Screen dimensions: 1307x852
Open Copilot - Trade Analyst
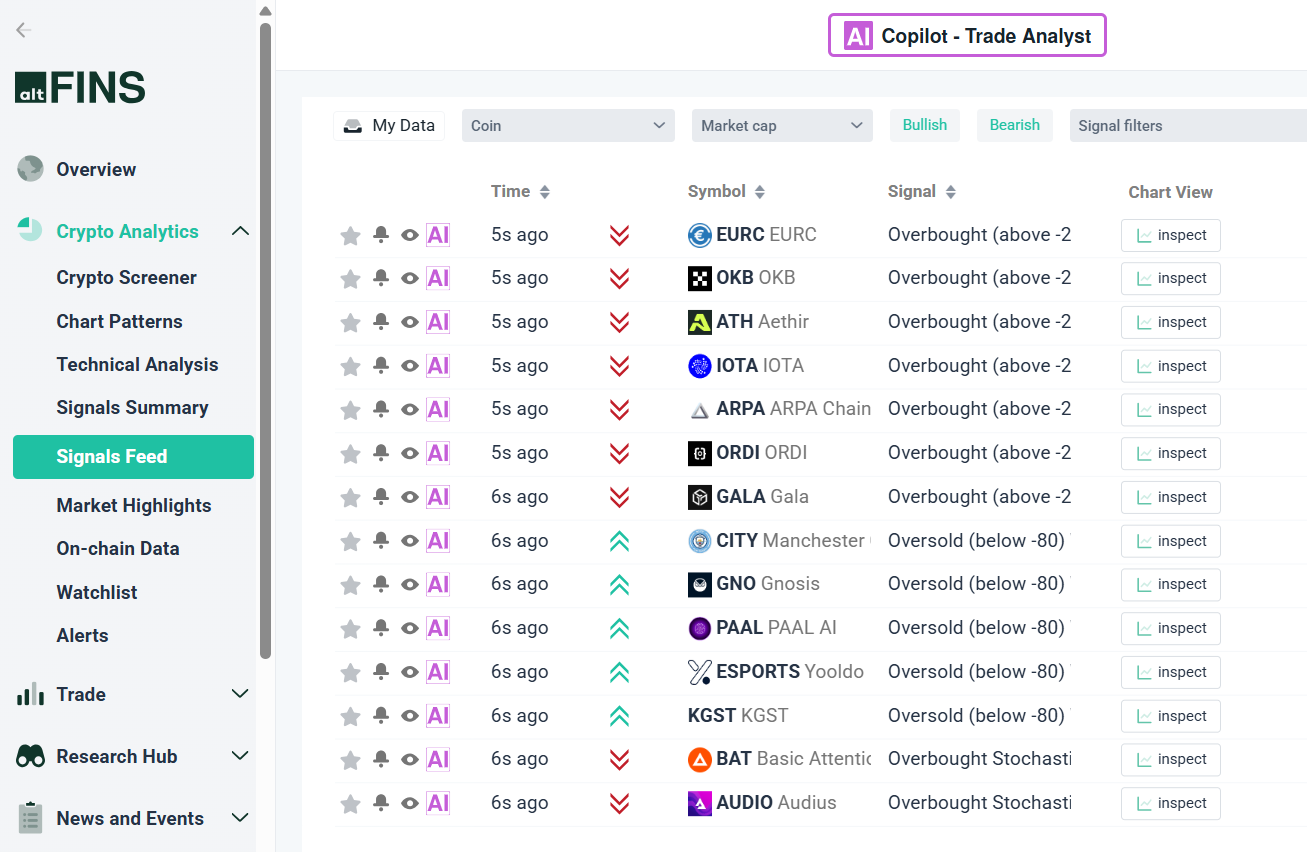(x=967, y=36)
